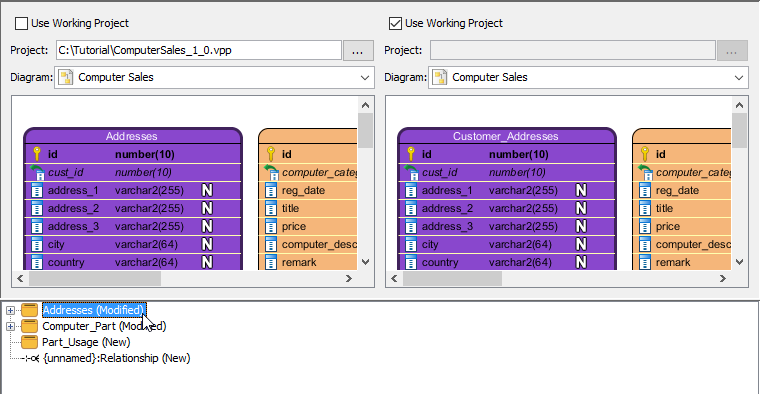Viewport: 760px width, 394px height.
Task: Click key icon of right orange table id
Action: click(645, 154)
